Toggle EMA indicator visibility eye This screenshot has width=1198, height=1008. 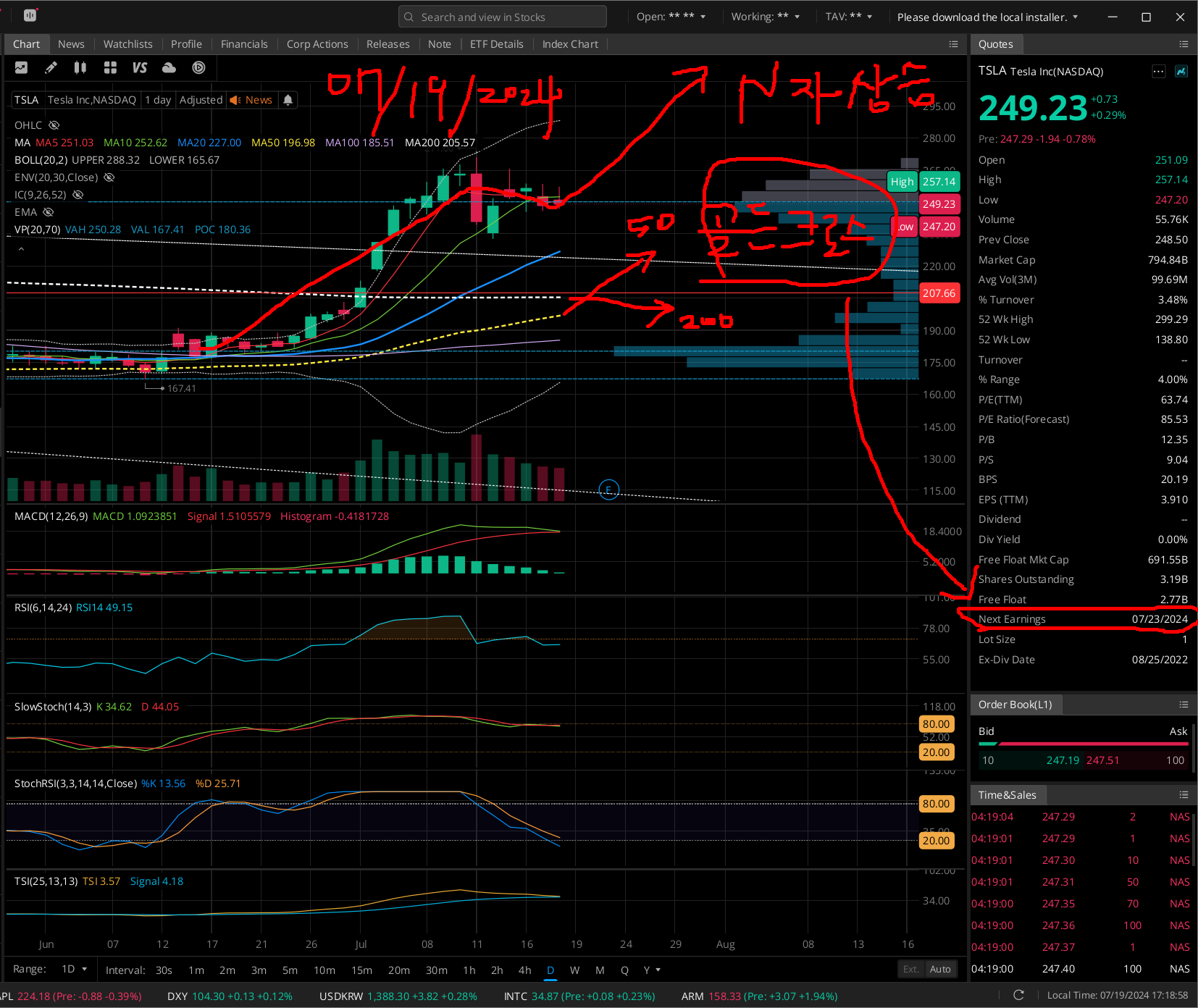click(48, 212)
